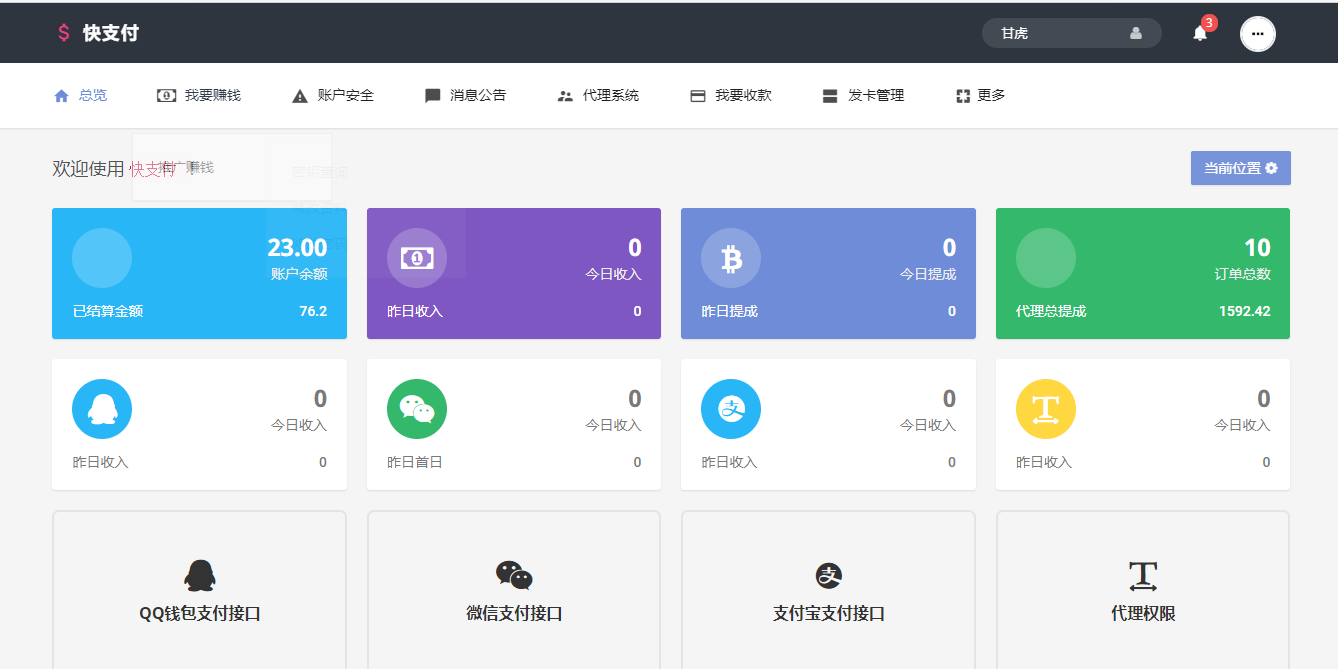Open the 发卡管理 menu
1338x669 pixels.
point(863,96)
